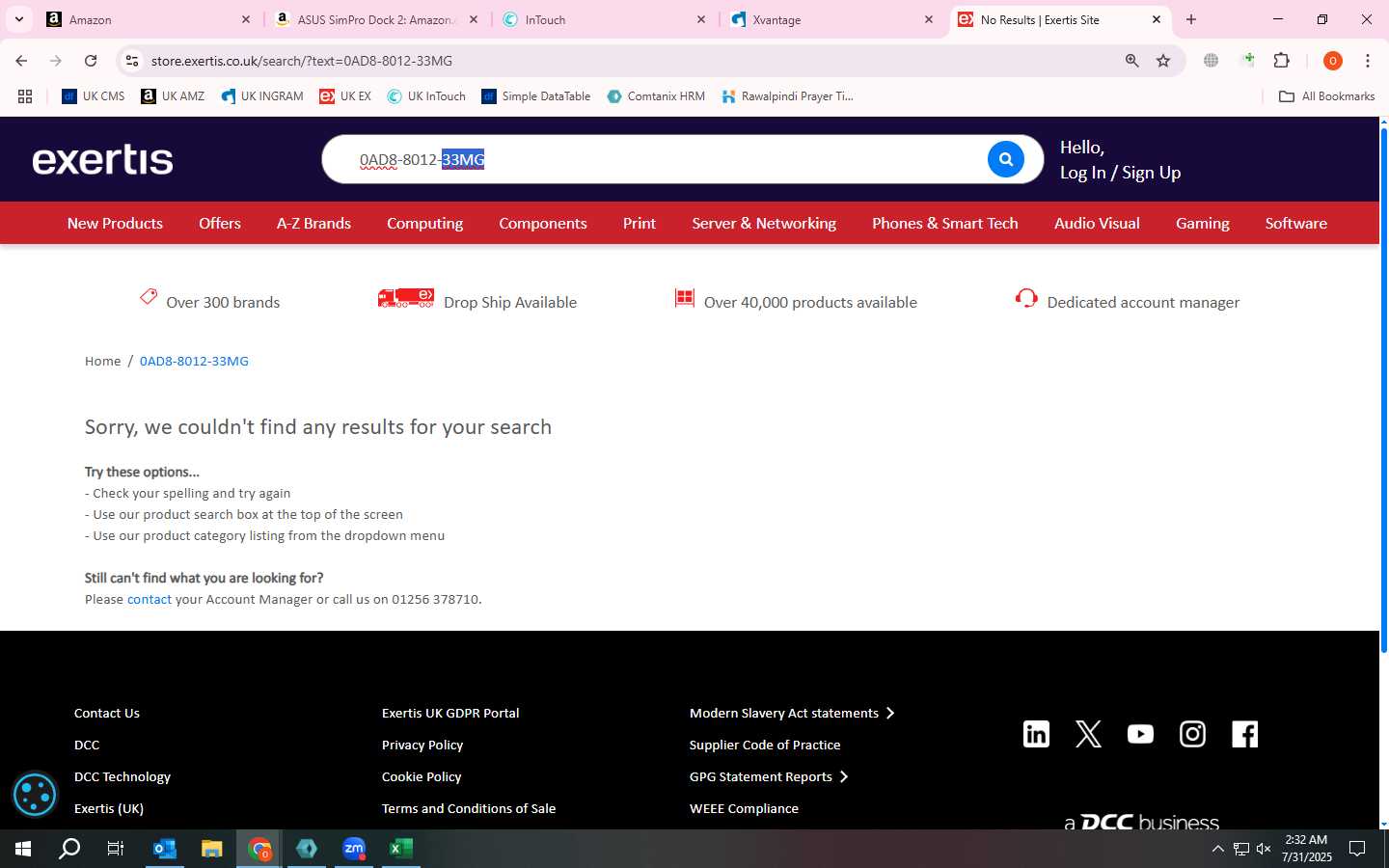Viewport: 1389px width, 868px height.
Task: Open the Phones & Smart Tech menu
Action: click(944, 223)
